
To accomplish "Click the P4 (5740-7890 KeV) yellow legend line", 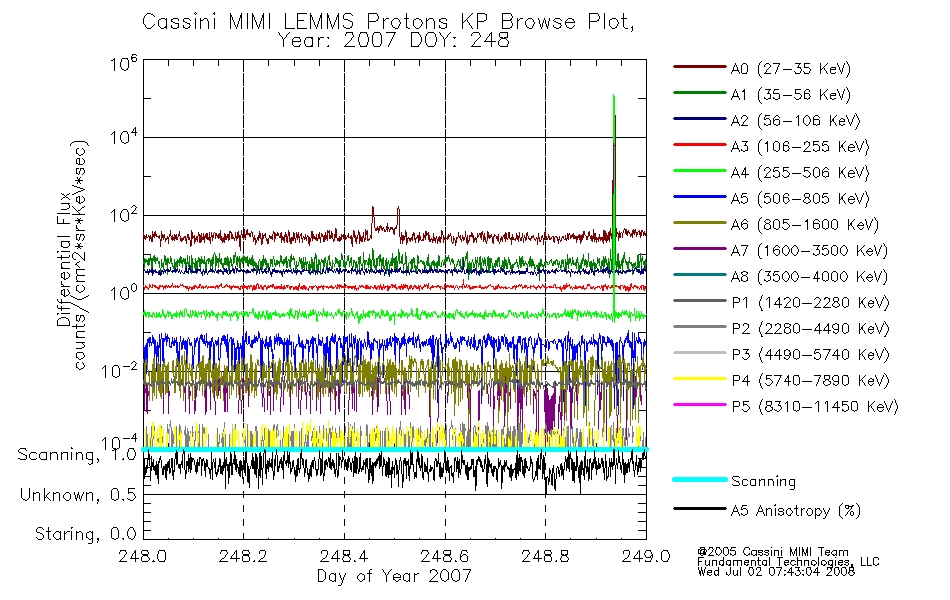I will 699,379.
